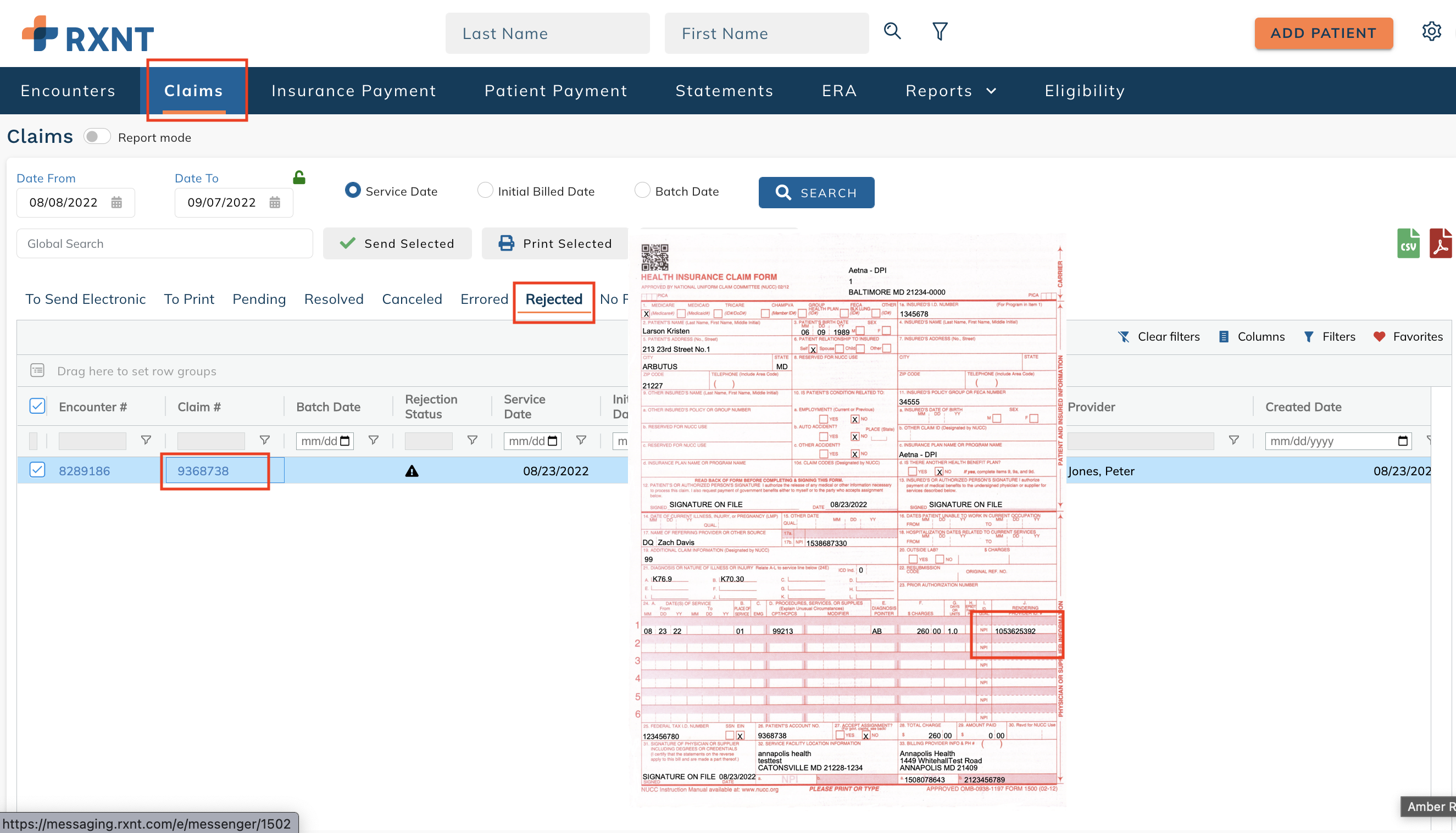
Task: Open the Created Date column date picker
Action: (1404, 441)
